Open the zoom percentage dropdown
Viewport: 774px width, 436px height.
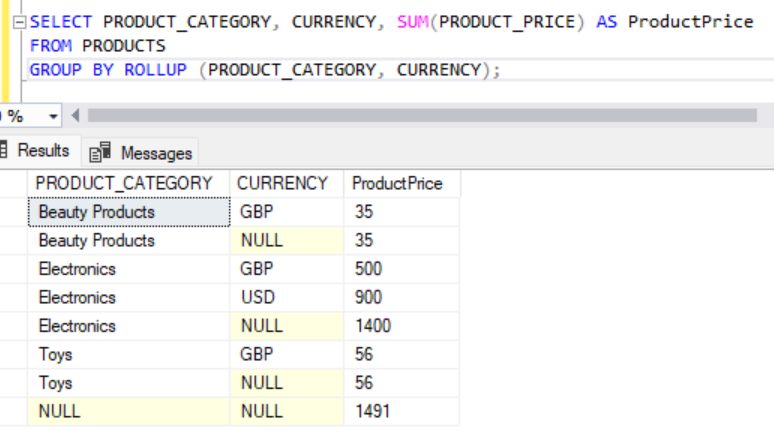[x=52, y=116]
